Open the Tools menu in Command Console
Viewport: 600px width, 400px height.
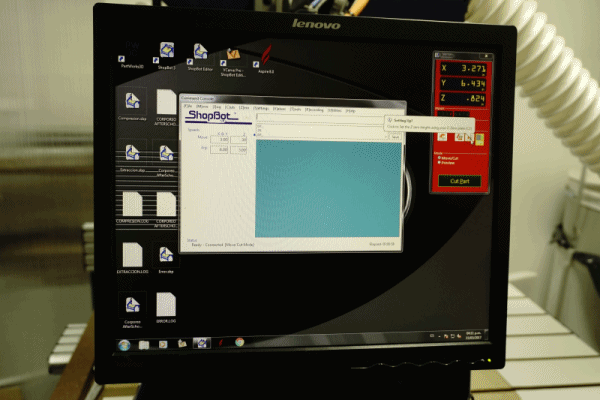(295, 109)
